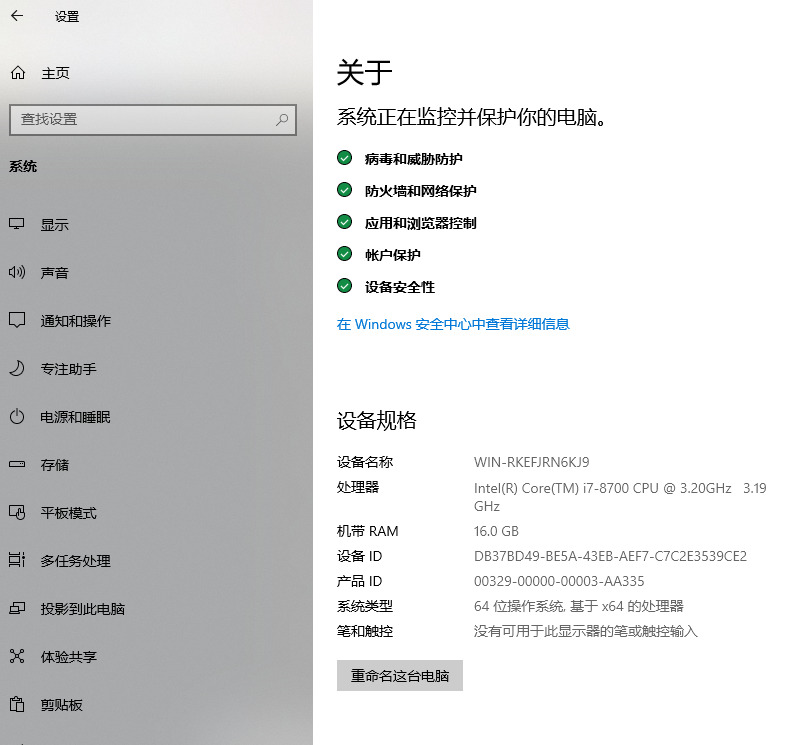The image size is (789, 745).
Task: Click the Display (显示) monitor icon
Action: [17, 225]
